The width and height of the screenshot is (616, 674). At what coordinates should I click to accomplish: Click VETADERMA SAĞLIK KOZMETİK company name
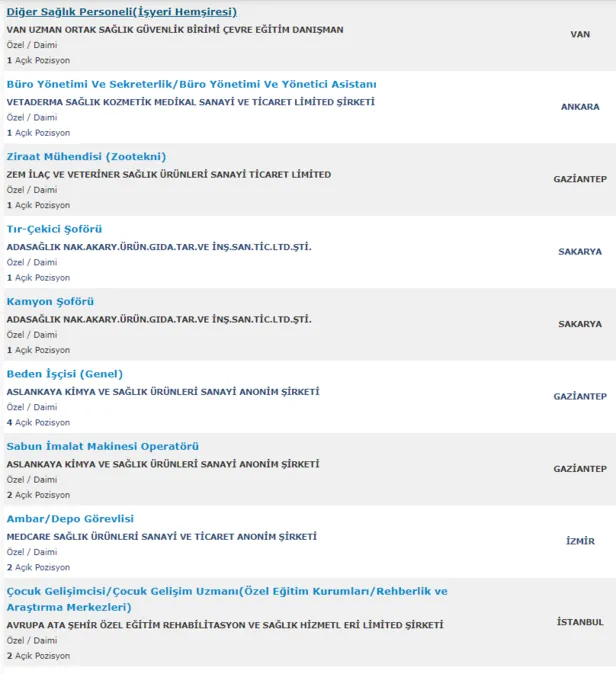click(x=190, y=102)
